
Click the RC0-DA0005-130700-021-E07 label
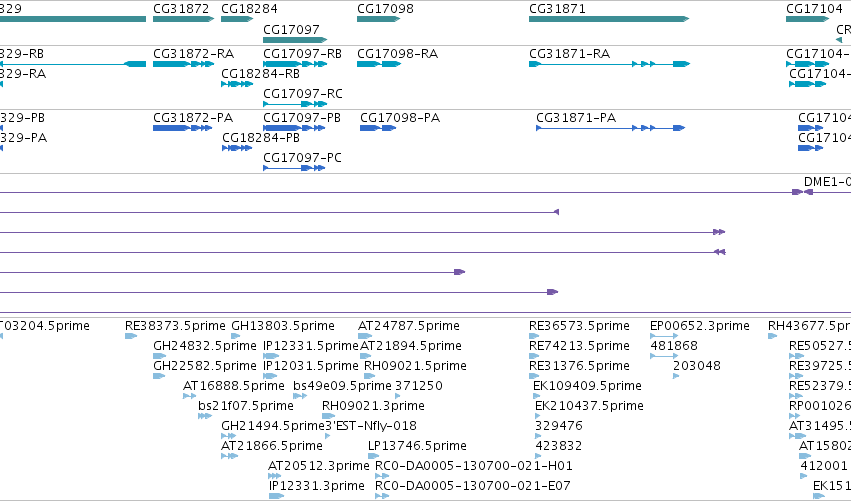[473, 486]
